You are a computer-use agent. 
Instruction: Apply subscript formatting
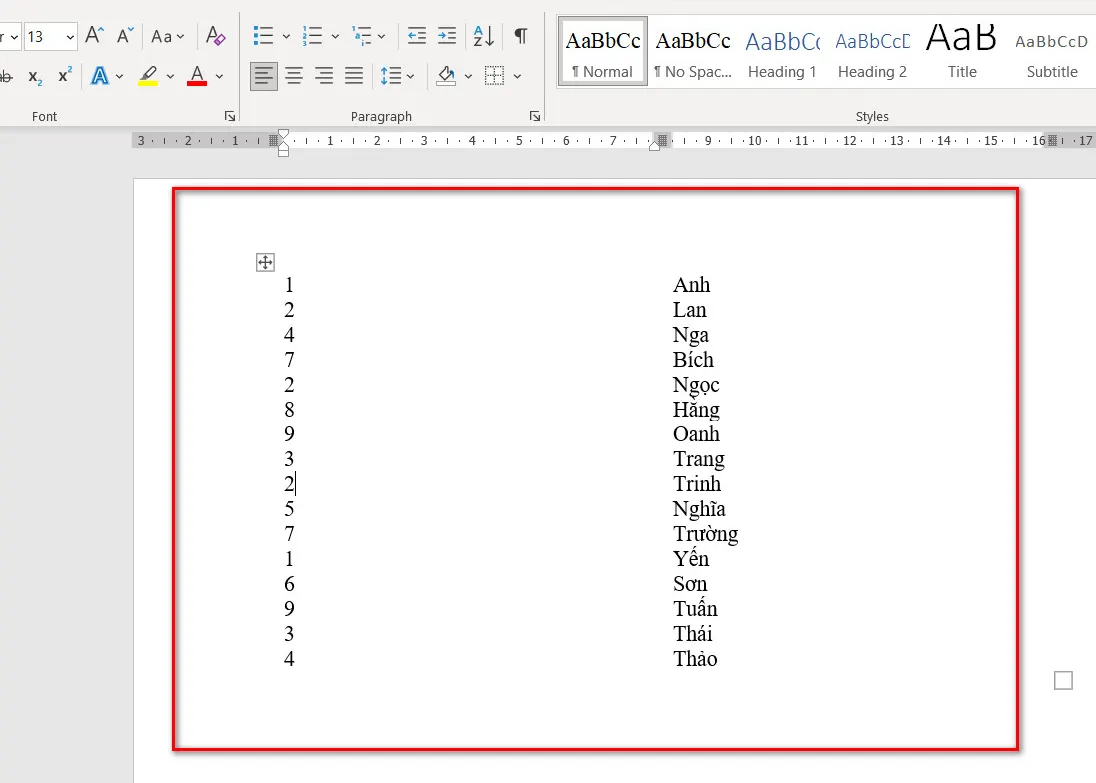35,76
